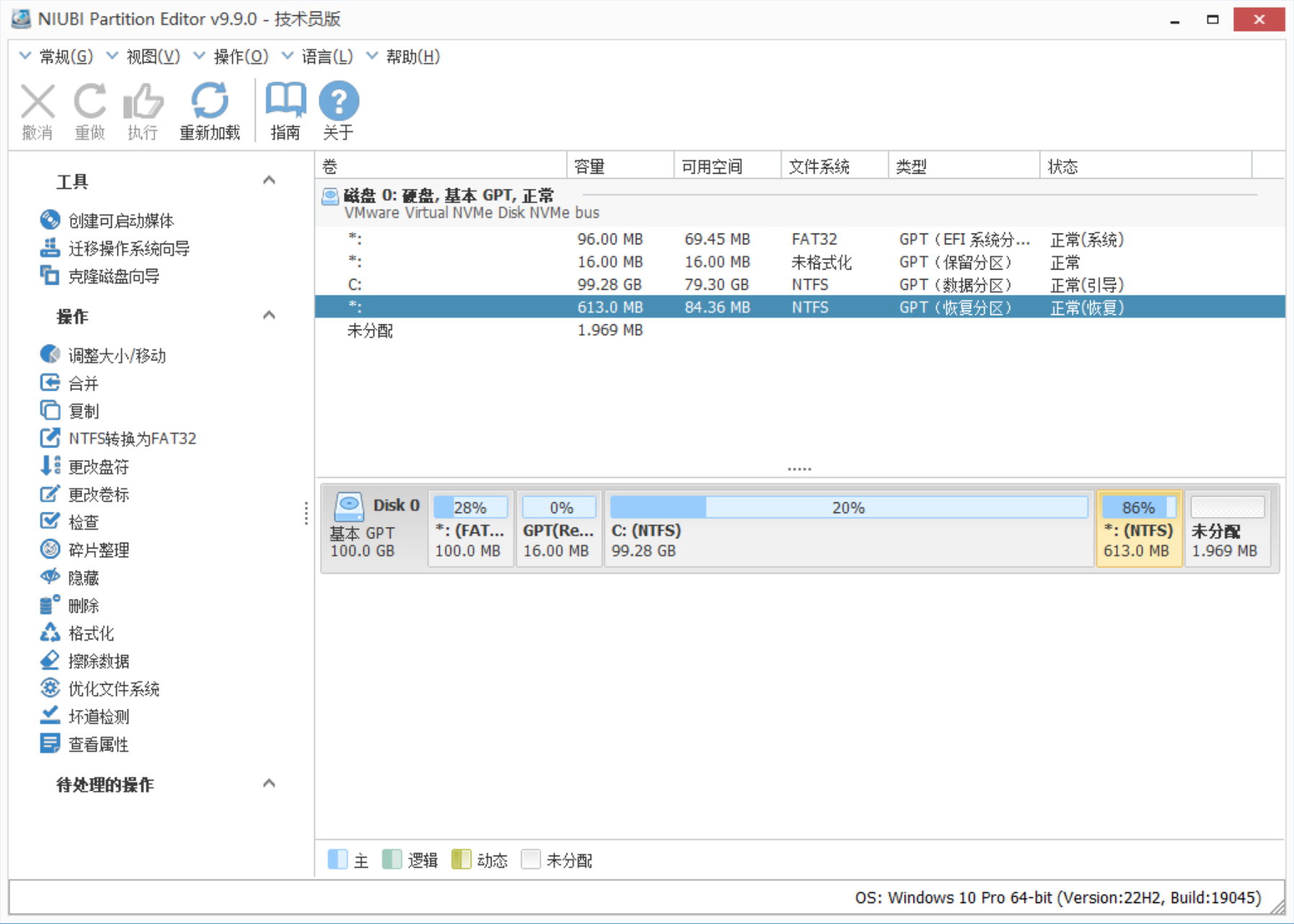Select the C: (NTFS) 20% partition bar
The image size is (1294, 924).
[x=848, y=528]
